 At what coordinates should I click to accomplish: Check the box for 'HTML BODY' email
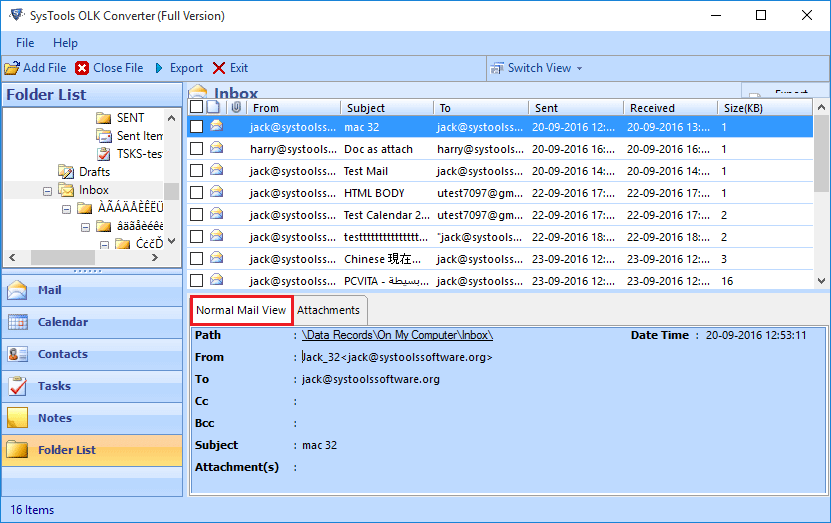coord(197,193)
